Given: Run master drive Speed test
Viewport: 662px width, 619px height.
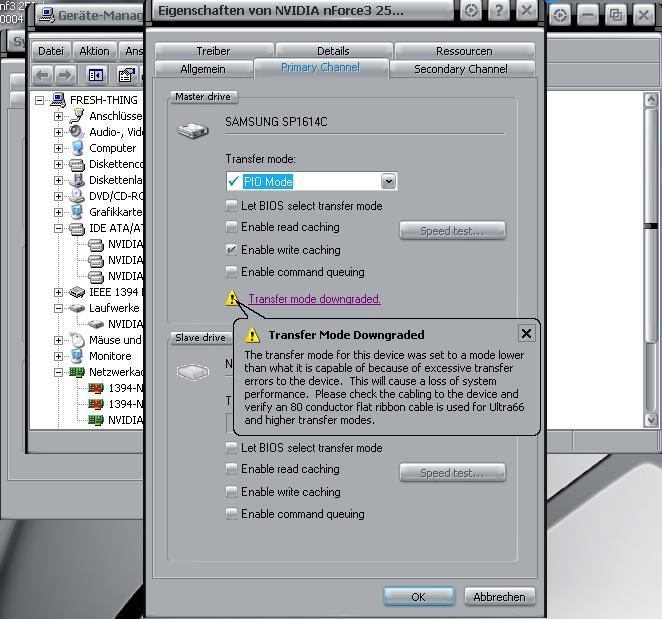Looking at the screenshot, I should click(452, 231).
